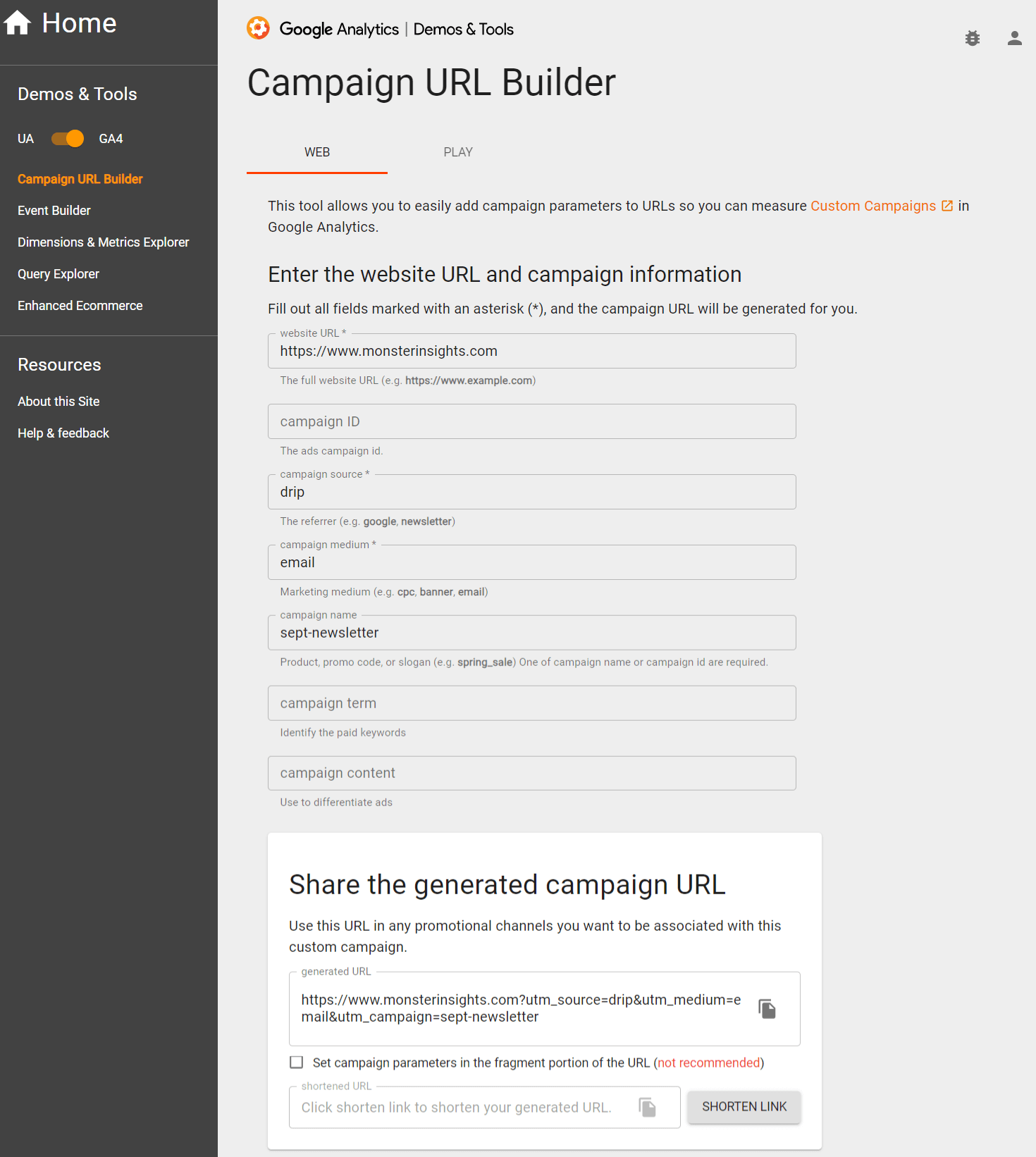Click the Google Analytics gear logo
The image size is (1036, 1157).
258,28
